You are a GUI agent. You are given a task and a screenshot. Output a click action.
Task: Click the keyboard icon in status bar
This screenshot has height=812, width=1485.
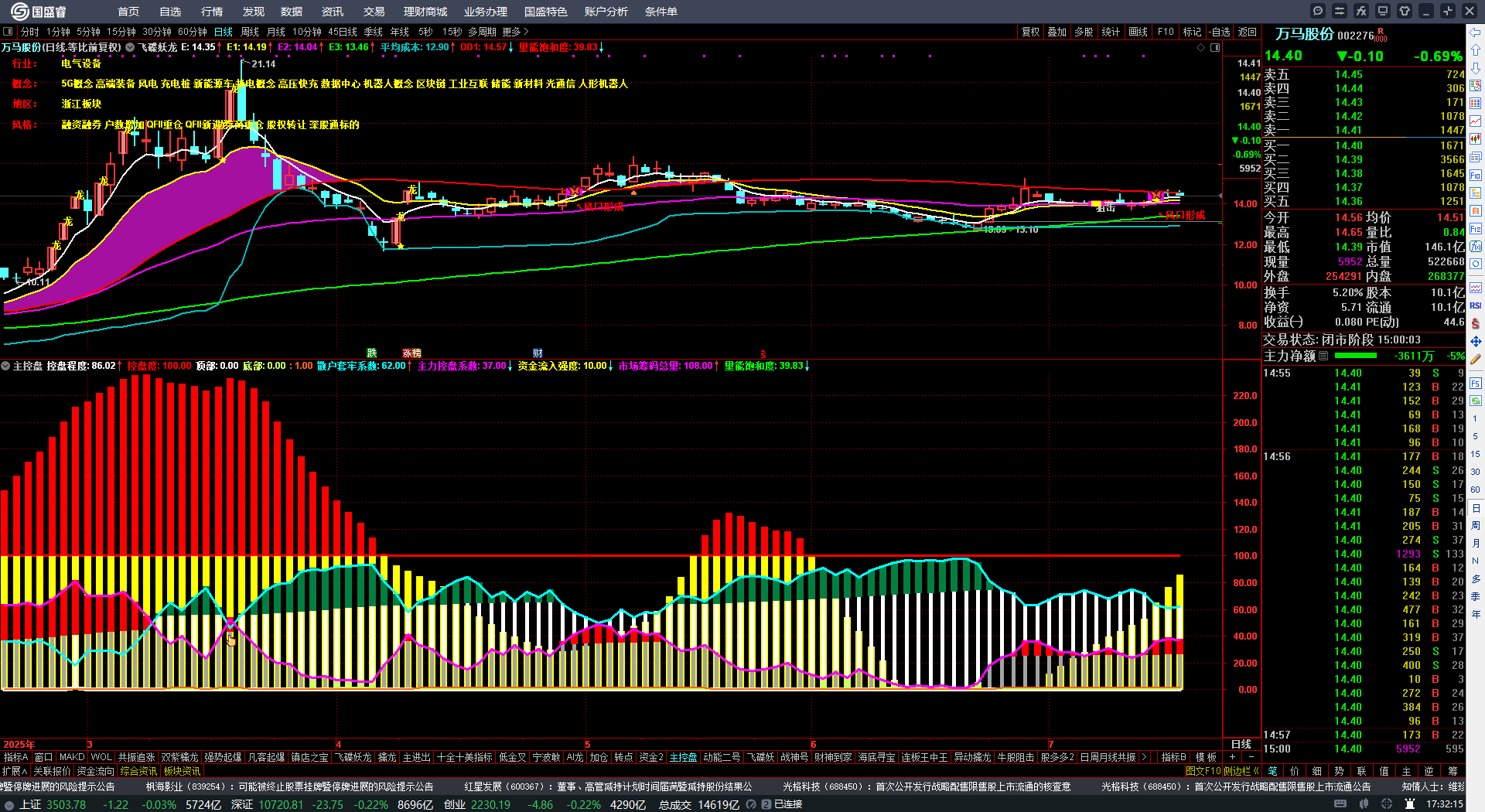tap(1340, 804)
